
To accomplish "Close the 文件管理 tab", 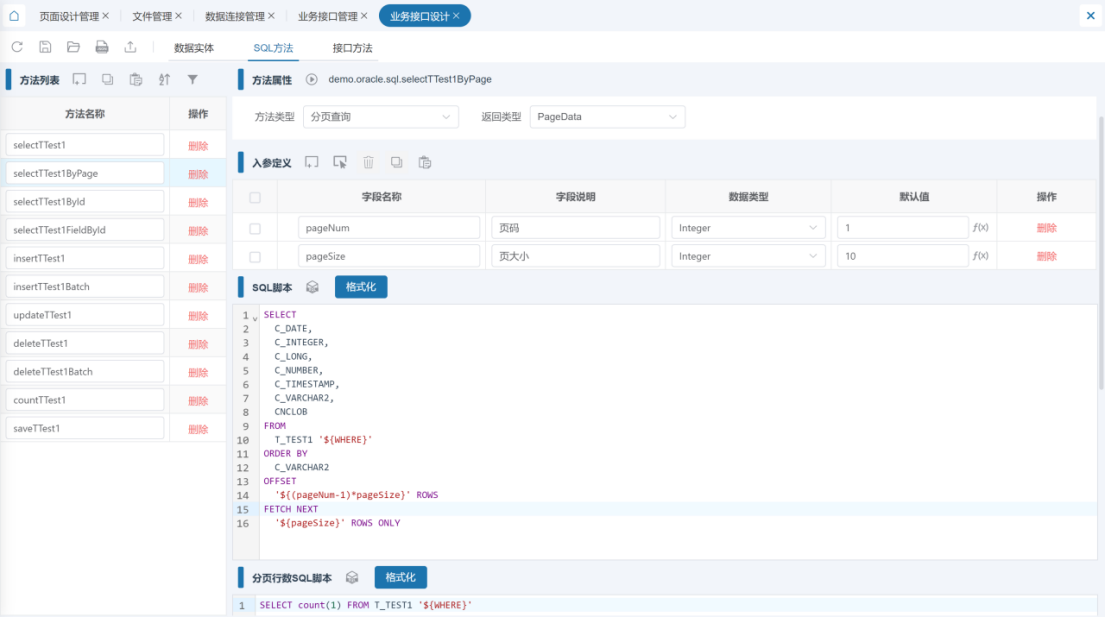I will click(x=178, y=15).
